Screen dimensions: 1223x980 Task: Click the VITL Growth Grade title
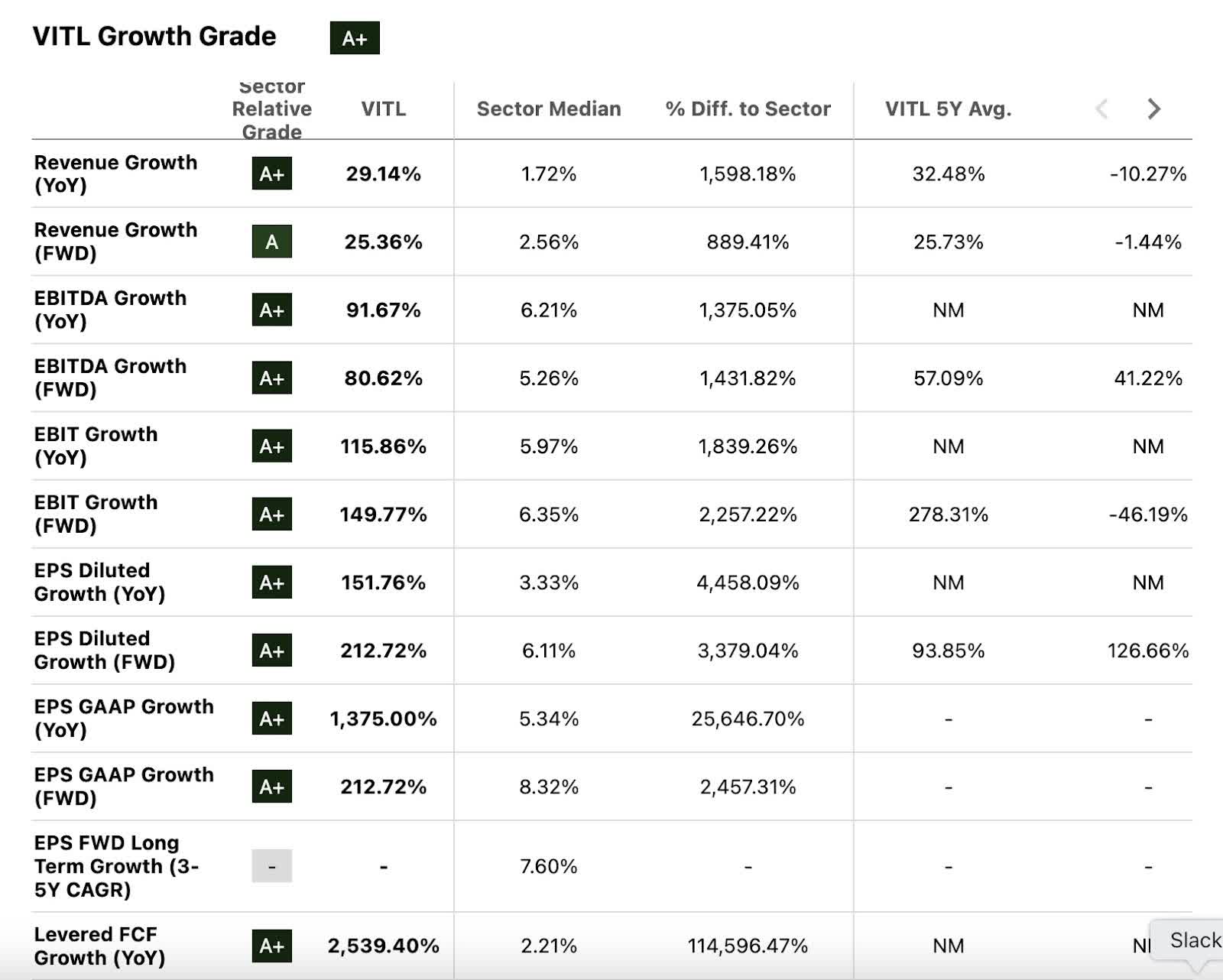(x=153, y=36)
